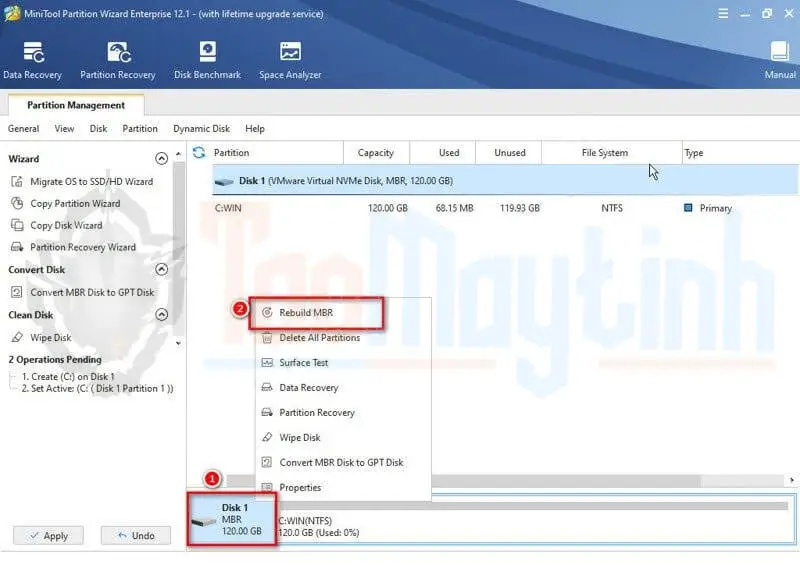800x568 pixels.
Task: Start the Migrate OS to SSD/HD Wizard
Action: tap(90, 182)
